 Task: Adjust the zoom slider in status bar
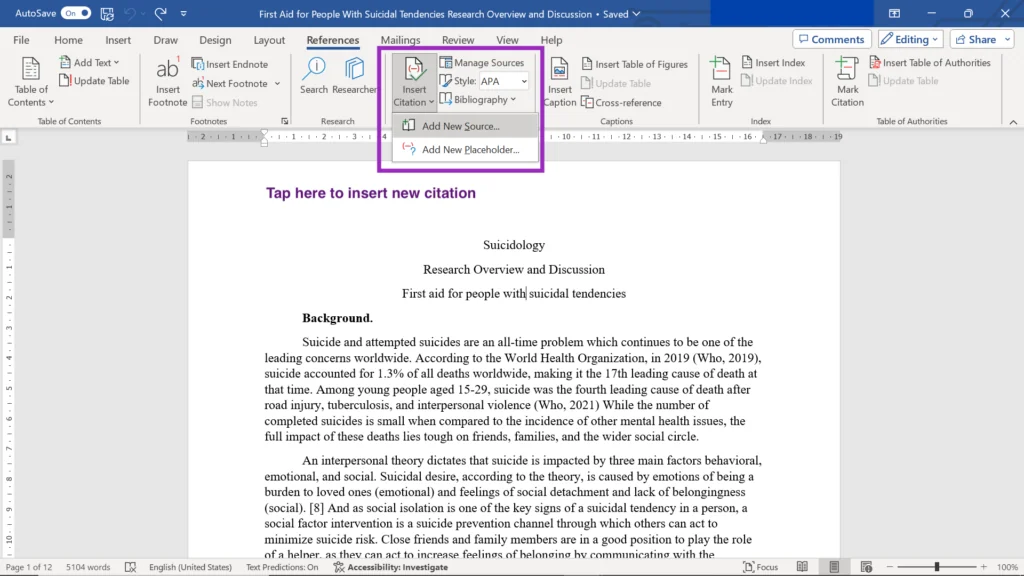click(937, 567)
